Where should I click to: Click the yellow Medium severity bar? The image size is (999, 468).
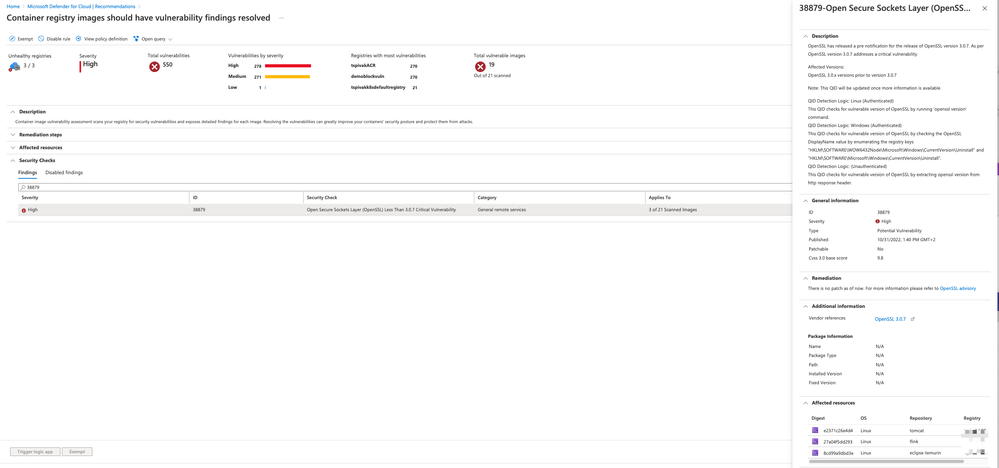point(287,76)
